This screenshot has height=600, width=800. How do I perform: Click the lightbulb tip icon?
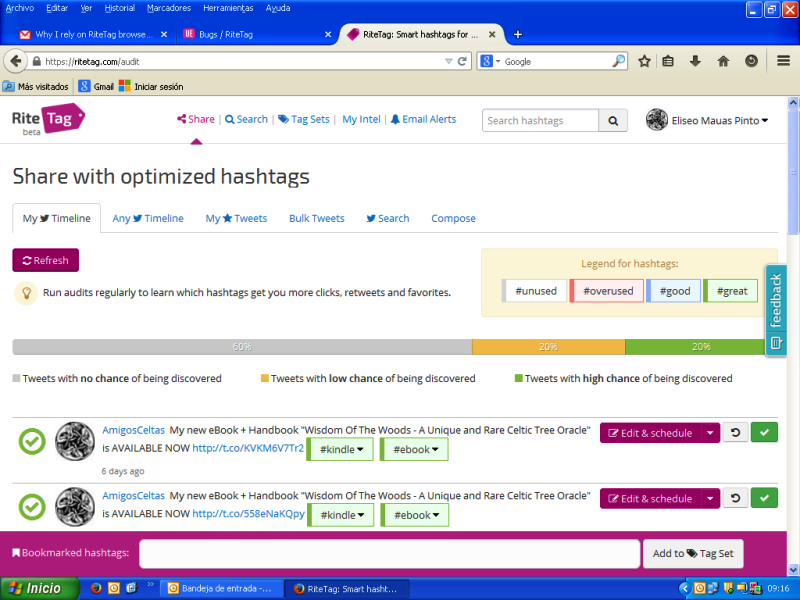26,293
